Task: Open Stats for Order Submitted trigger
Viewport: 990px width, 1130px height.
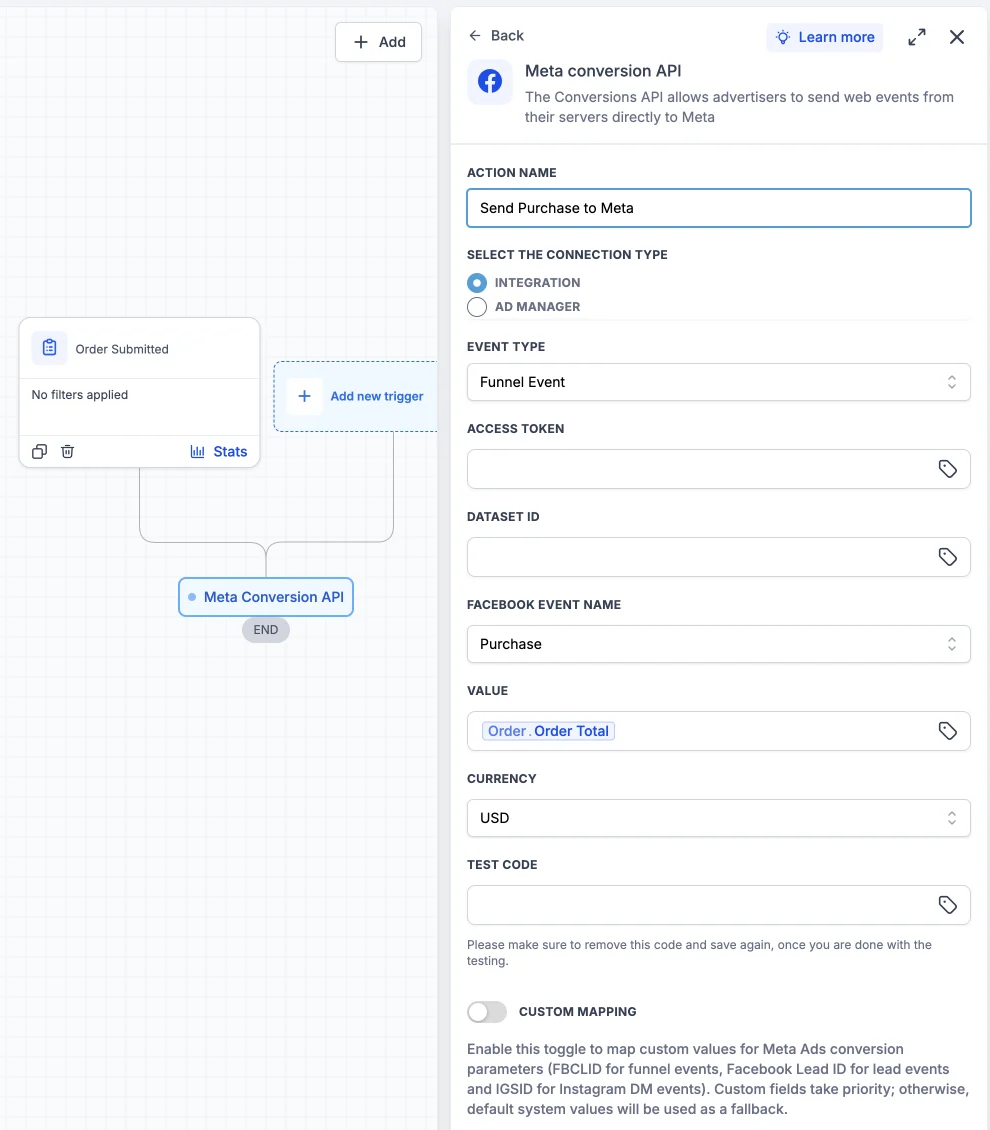Action: (219, 451)
